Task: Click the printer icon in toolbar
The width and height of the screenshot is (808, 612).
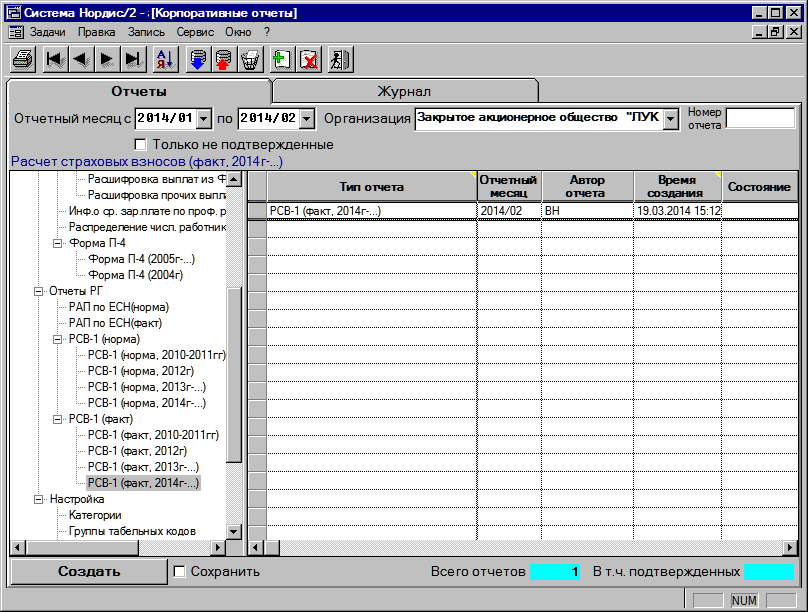Action: pos(23,59)
